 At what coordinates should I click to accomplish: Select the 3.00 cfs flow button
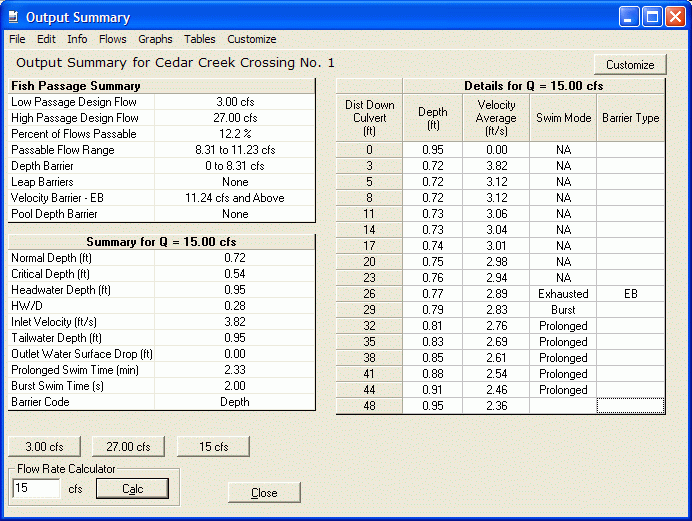pyautogui.click(x=44, y=446)
